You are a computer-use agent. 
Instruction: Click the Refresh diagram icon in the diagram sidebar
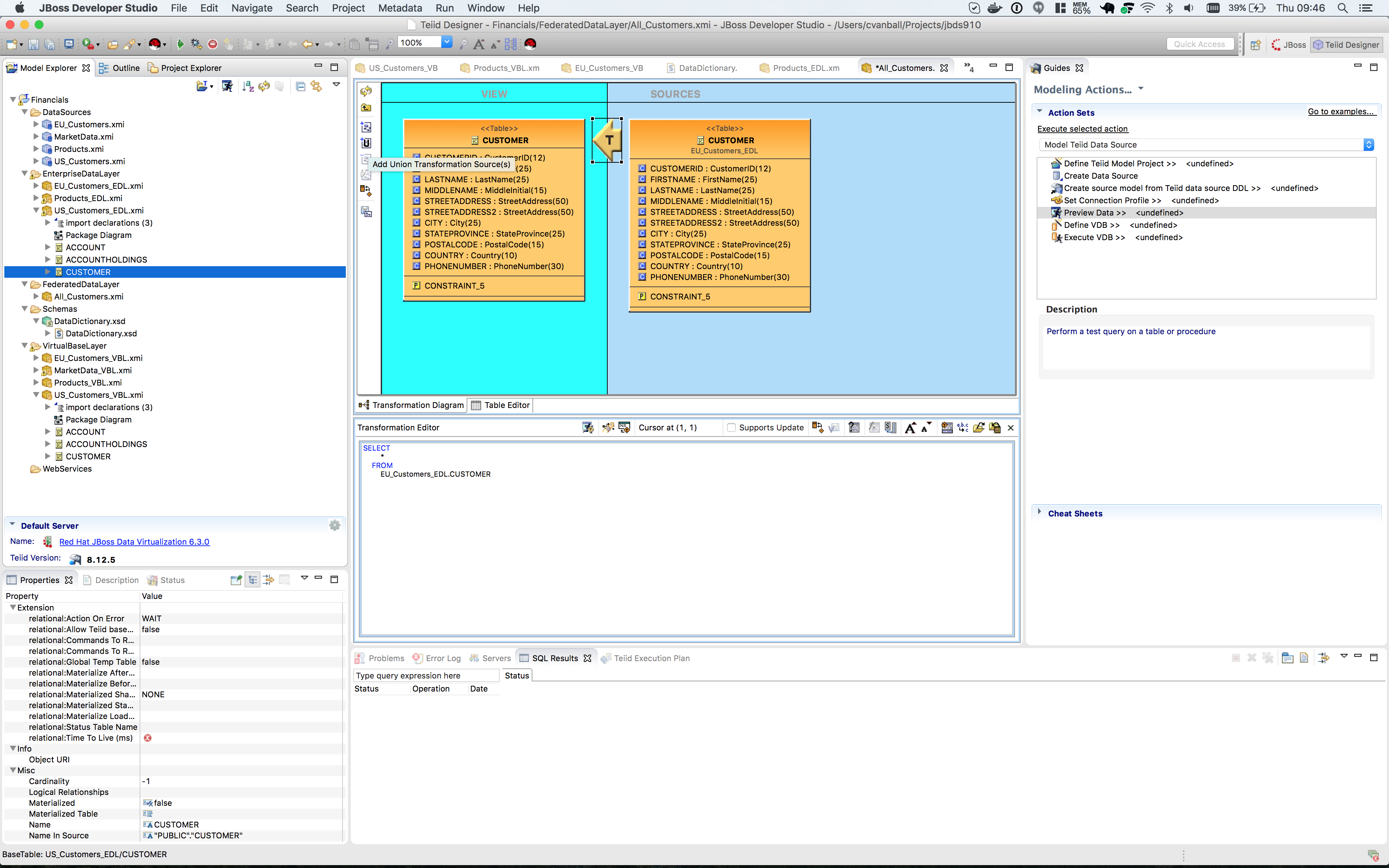click(366, 91)
